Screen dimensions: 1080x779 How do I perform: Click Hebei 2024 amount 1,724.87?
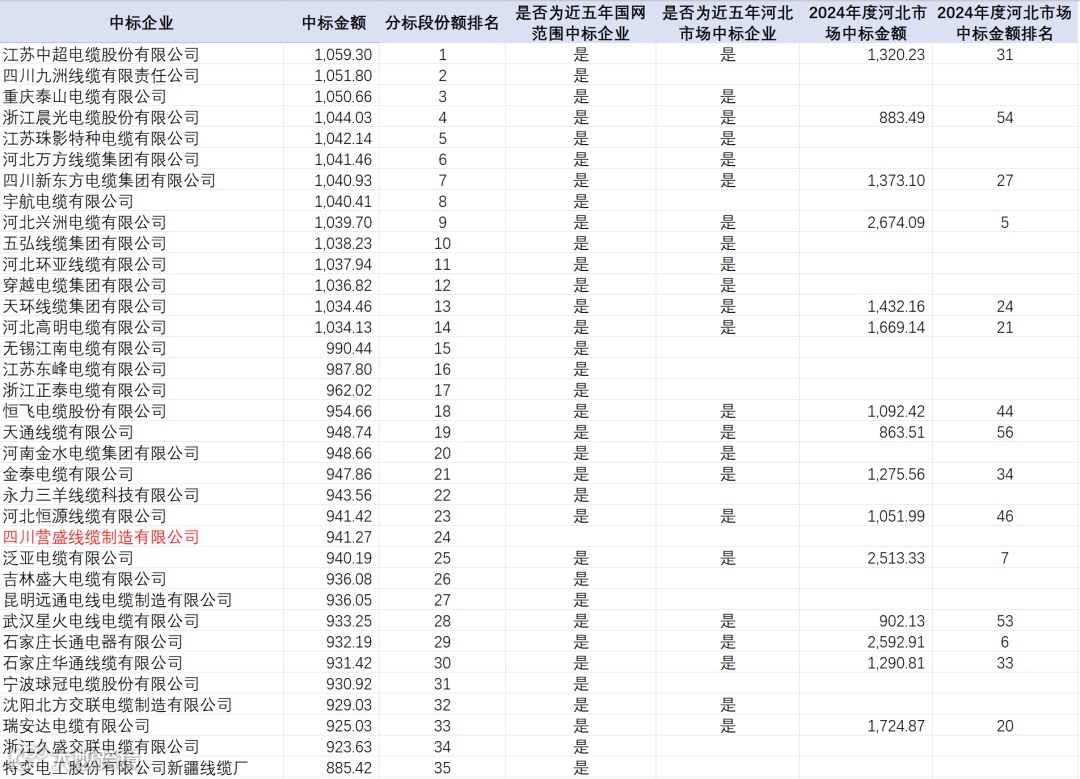pyautogui.click(x=896, y=726)
